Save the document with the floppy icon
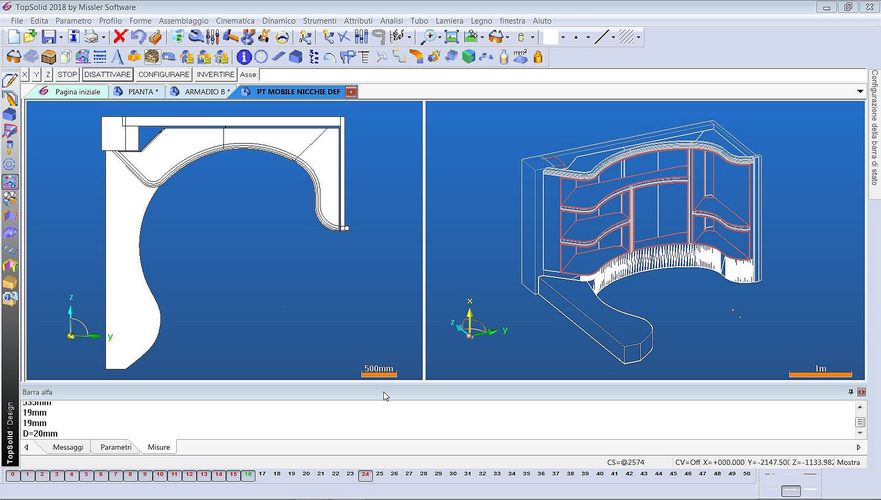Screen dimensions: 881x500 (x=49, y=37)
